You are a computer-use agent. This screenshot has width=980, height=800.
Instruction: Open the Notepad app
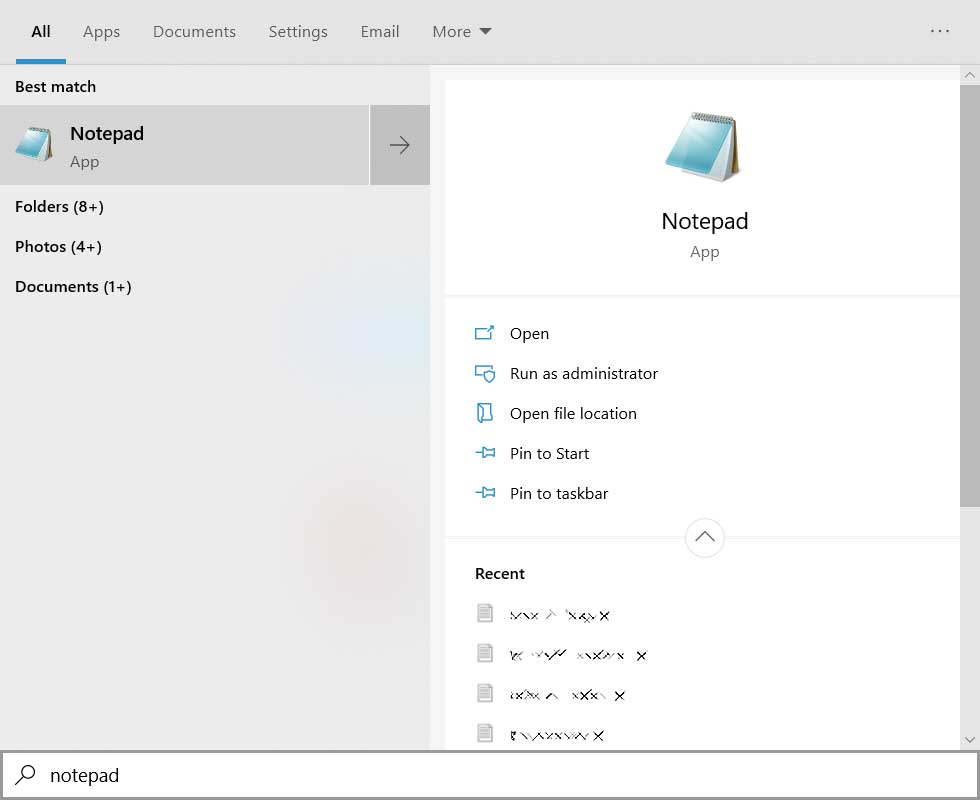pyautogui.click(x=529, y=334)
